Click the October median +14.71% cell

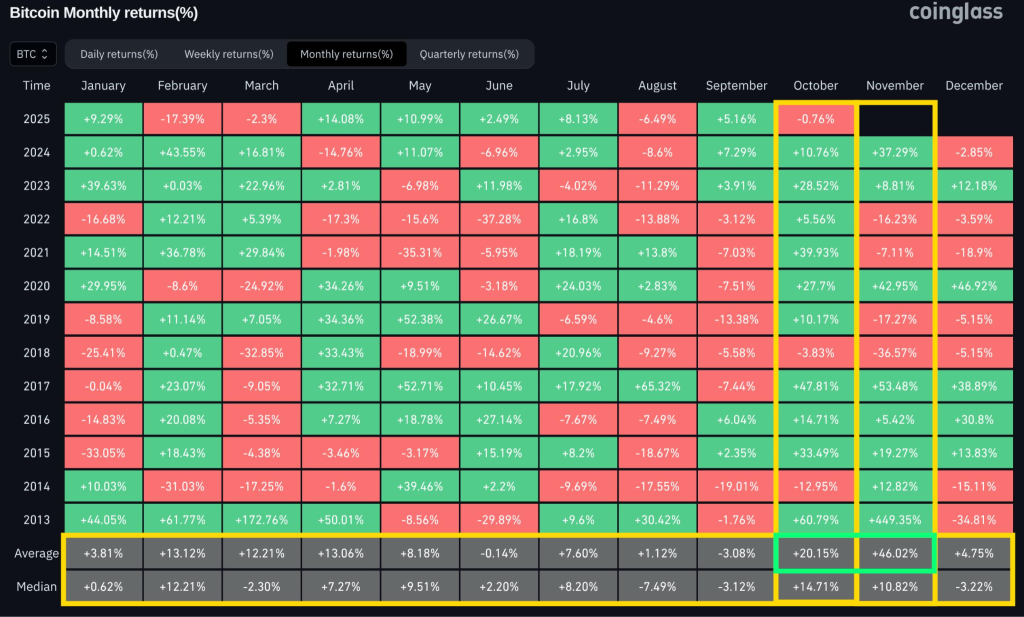pos(816,586)
